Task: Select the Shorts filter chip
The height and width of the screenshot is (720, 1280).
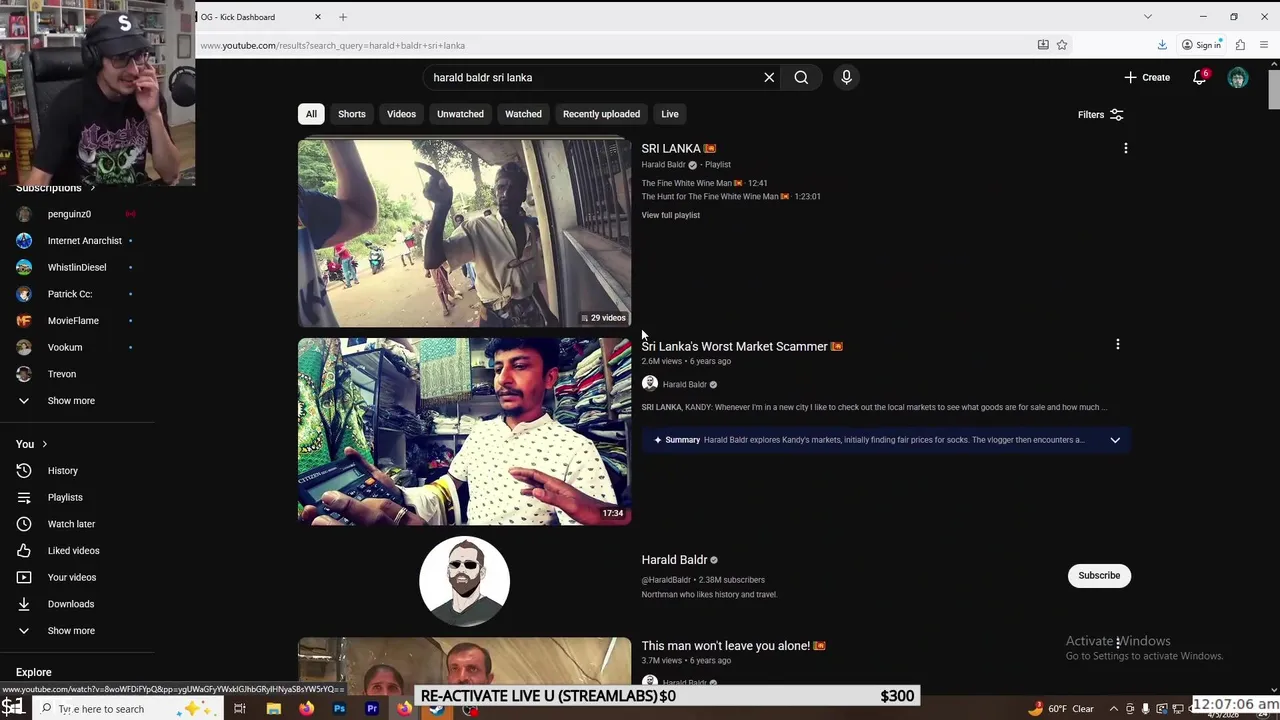Action: point(352,114)
